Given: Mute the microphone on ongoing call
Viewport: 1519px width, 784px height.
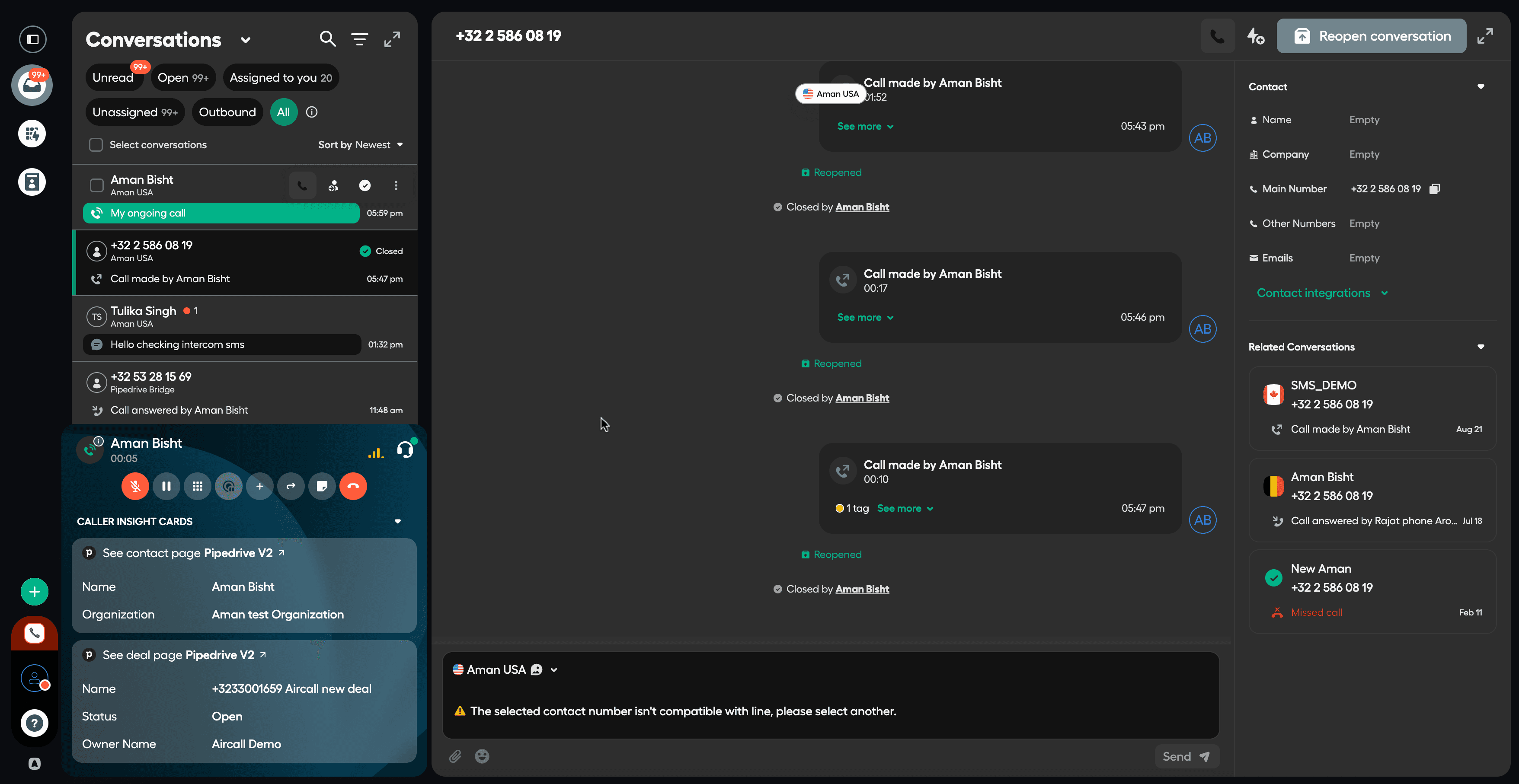Looking at the screenshot, I should [135, 486].
